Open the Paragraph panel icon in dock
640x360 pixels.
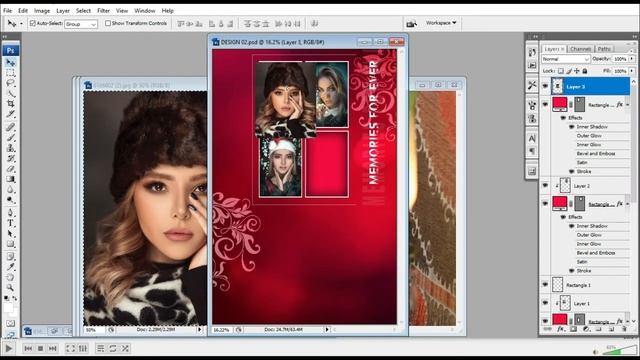[532, 151]
